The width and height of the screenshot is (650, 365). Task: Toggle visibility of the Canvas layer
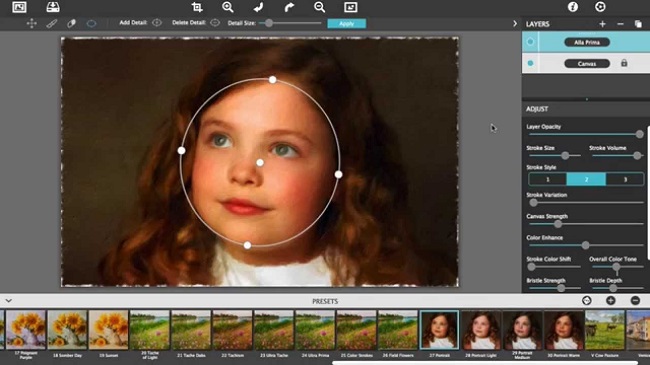[530, 63]
